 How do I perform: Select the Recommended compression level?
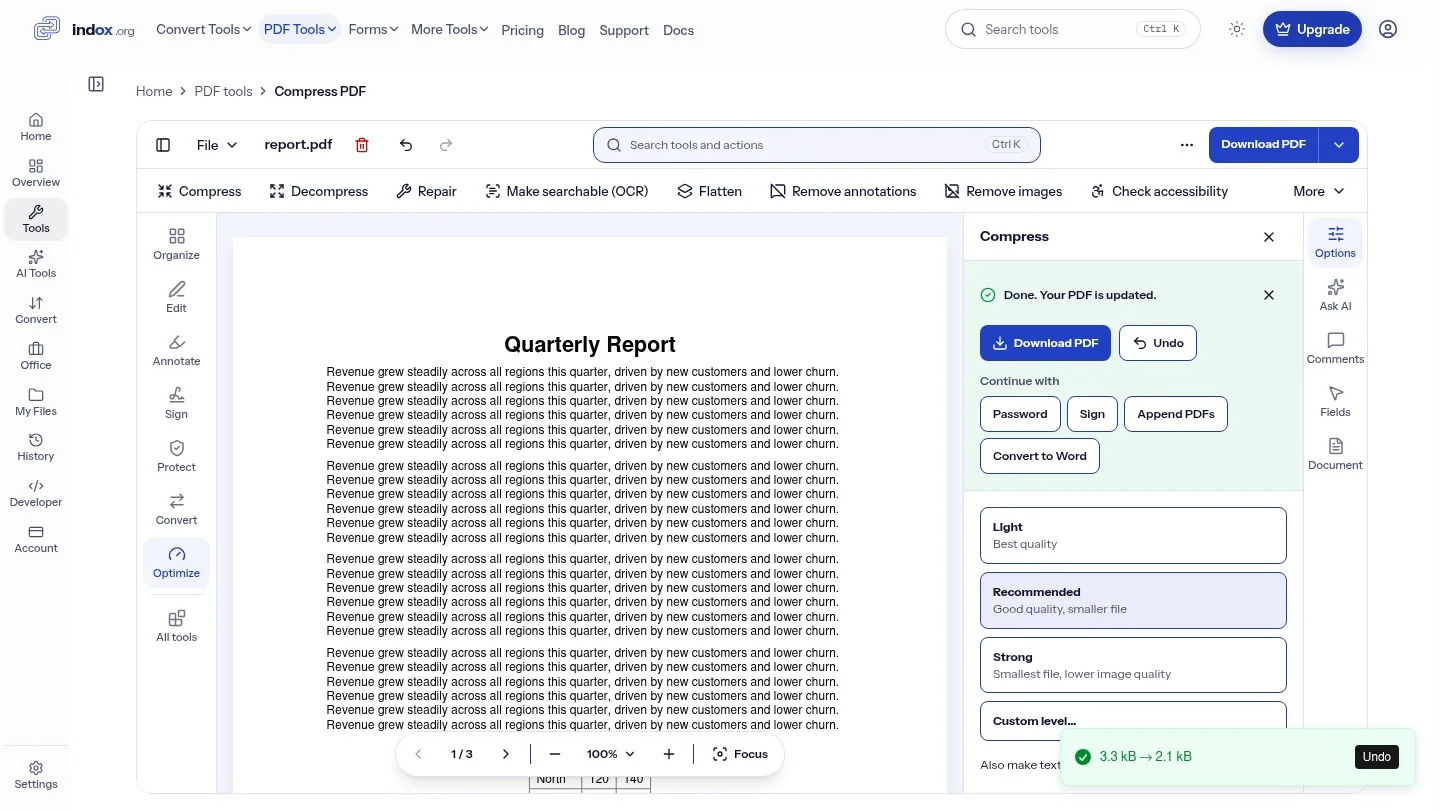point(1133,600)
